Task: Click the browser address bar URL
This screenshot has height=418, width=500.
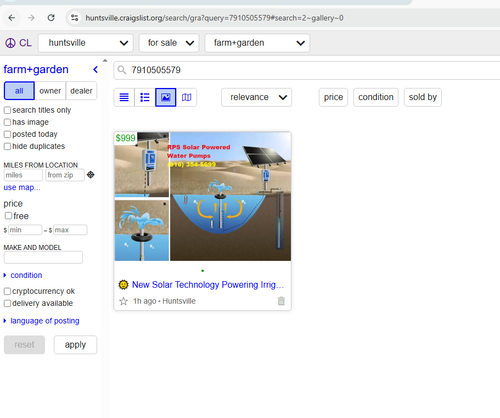Action: [x=214, y=18]
